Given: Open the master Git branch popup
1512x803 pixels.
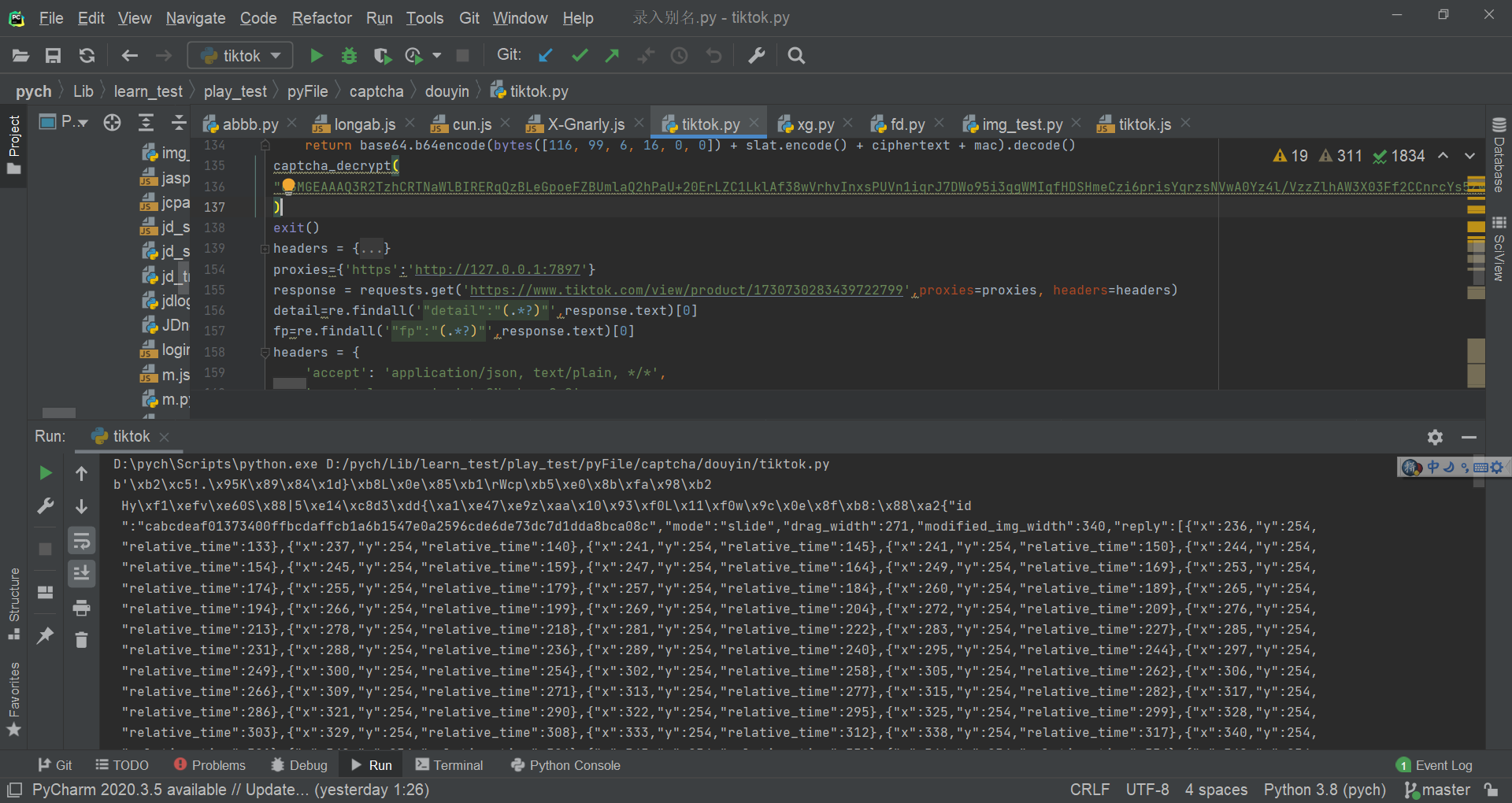Looking at the screenshot, I should [x=1437, y=790].
